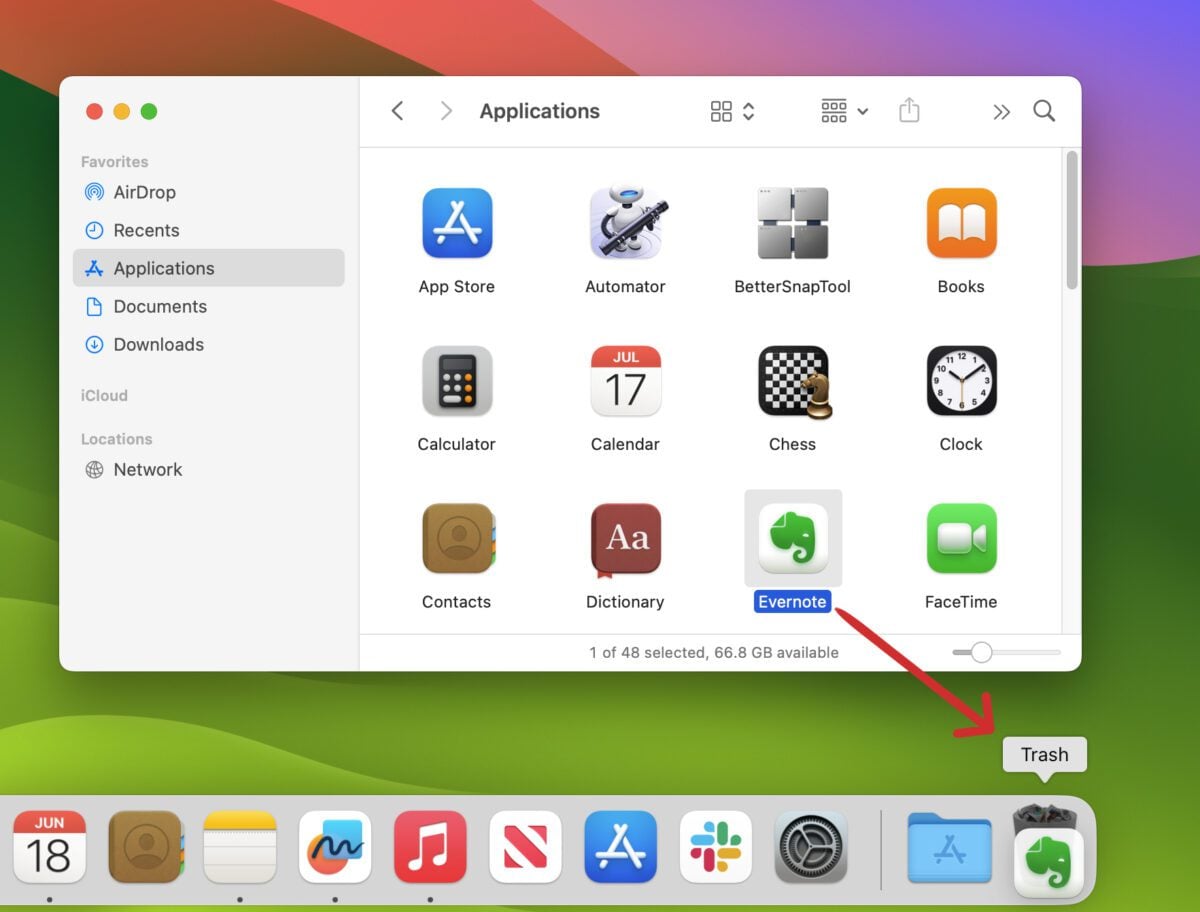
Task: Open the Dictionary app
Action: [625, 538]
